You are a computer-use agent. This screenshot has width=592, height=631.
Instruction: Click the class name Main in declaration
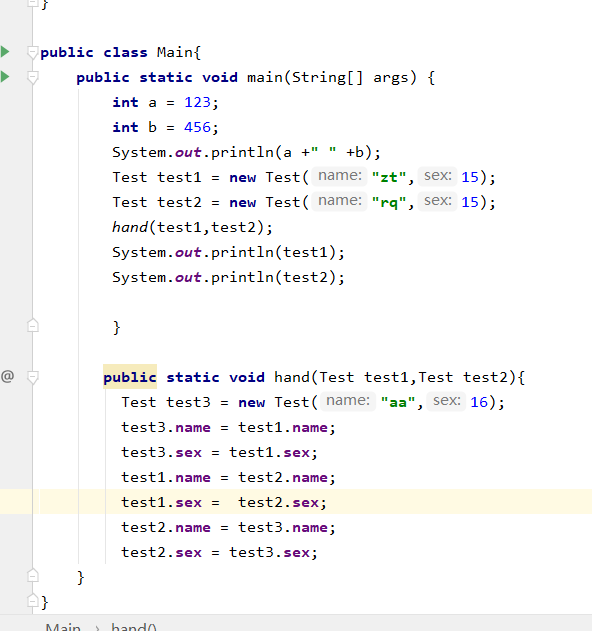[175, 52]
